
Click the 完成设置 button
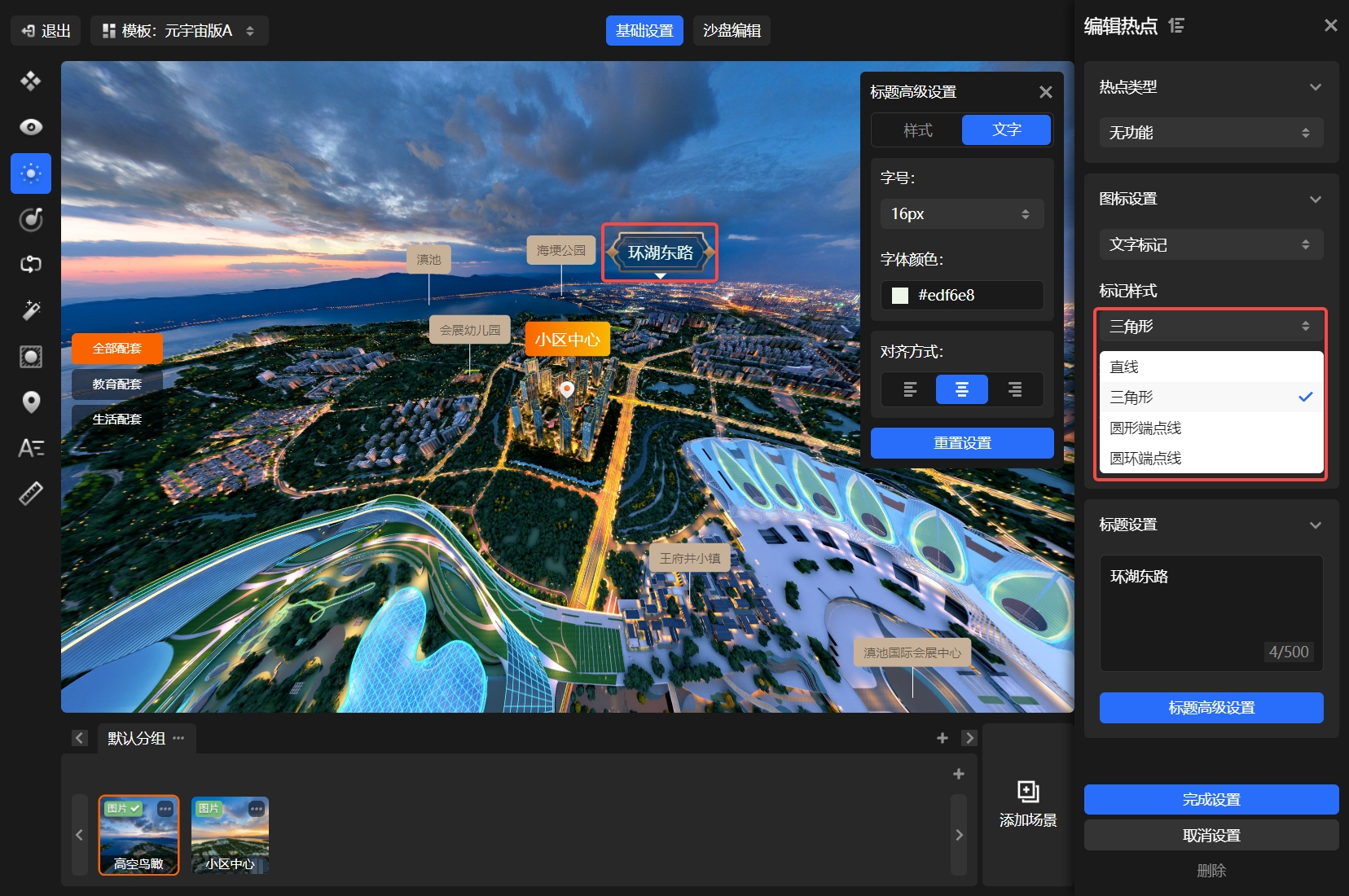(x=1211, y=800)
